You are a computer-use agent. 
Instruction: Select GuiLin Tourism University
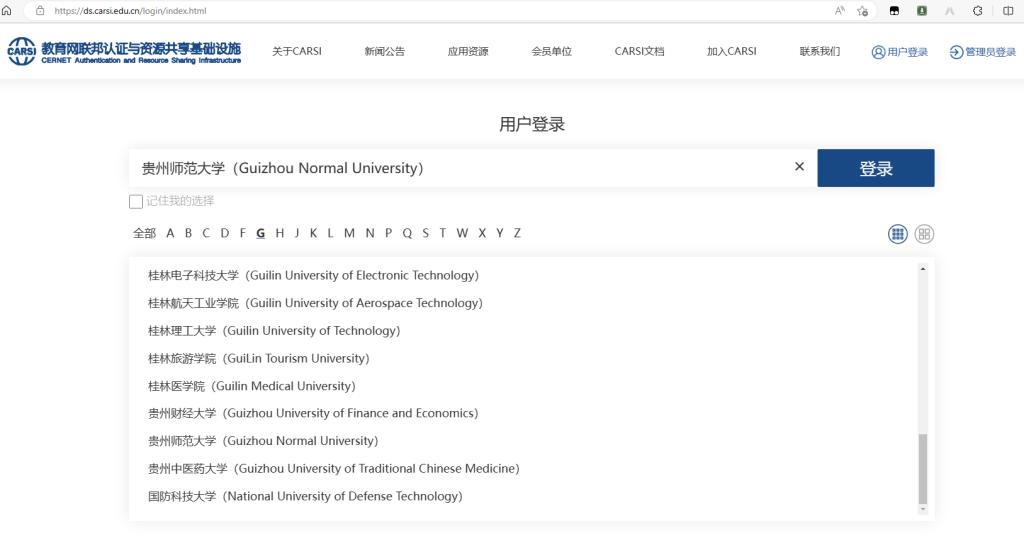coord(259,358)
